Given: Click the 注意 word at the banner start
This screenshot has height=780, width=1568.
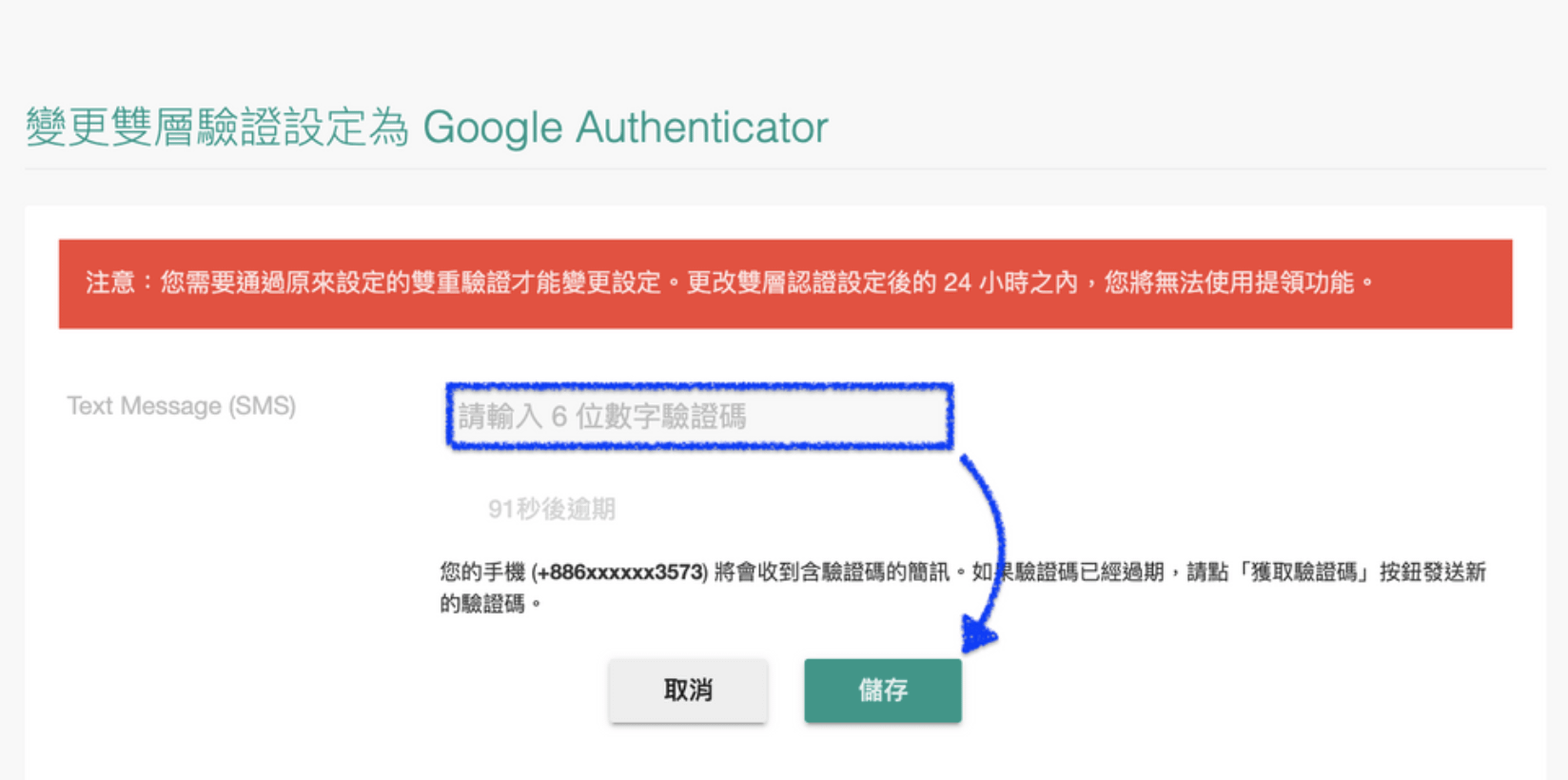Looking at the screenshot, I should click(x=110, y=283).
